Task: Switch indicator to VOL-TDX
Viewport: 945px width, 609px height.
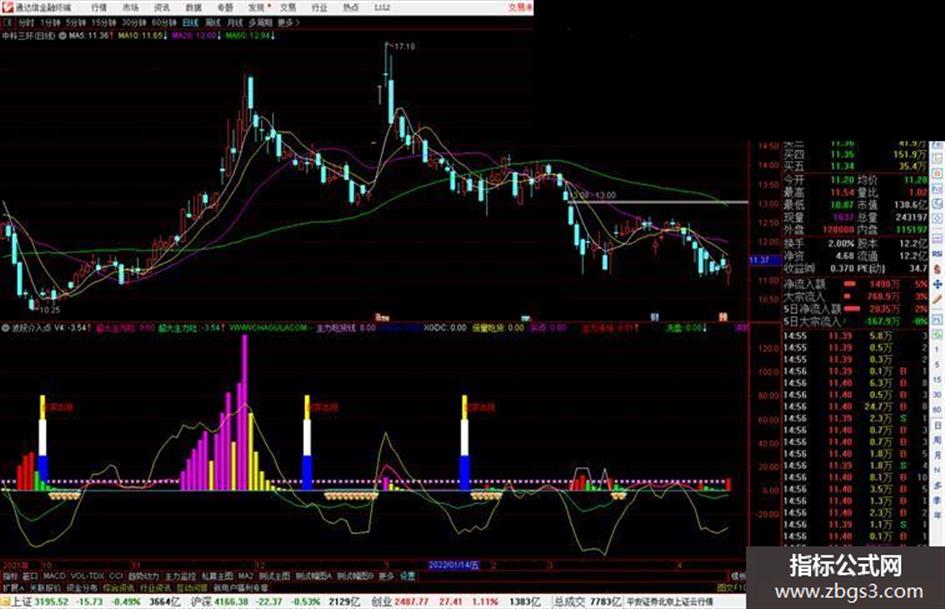Action: point(87,576)
